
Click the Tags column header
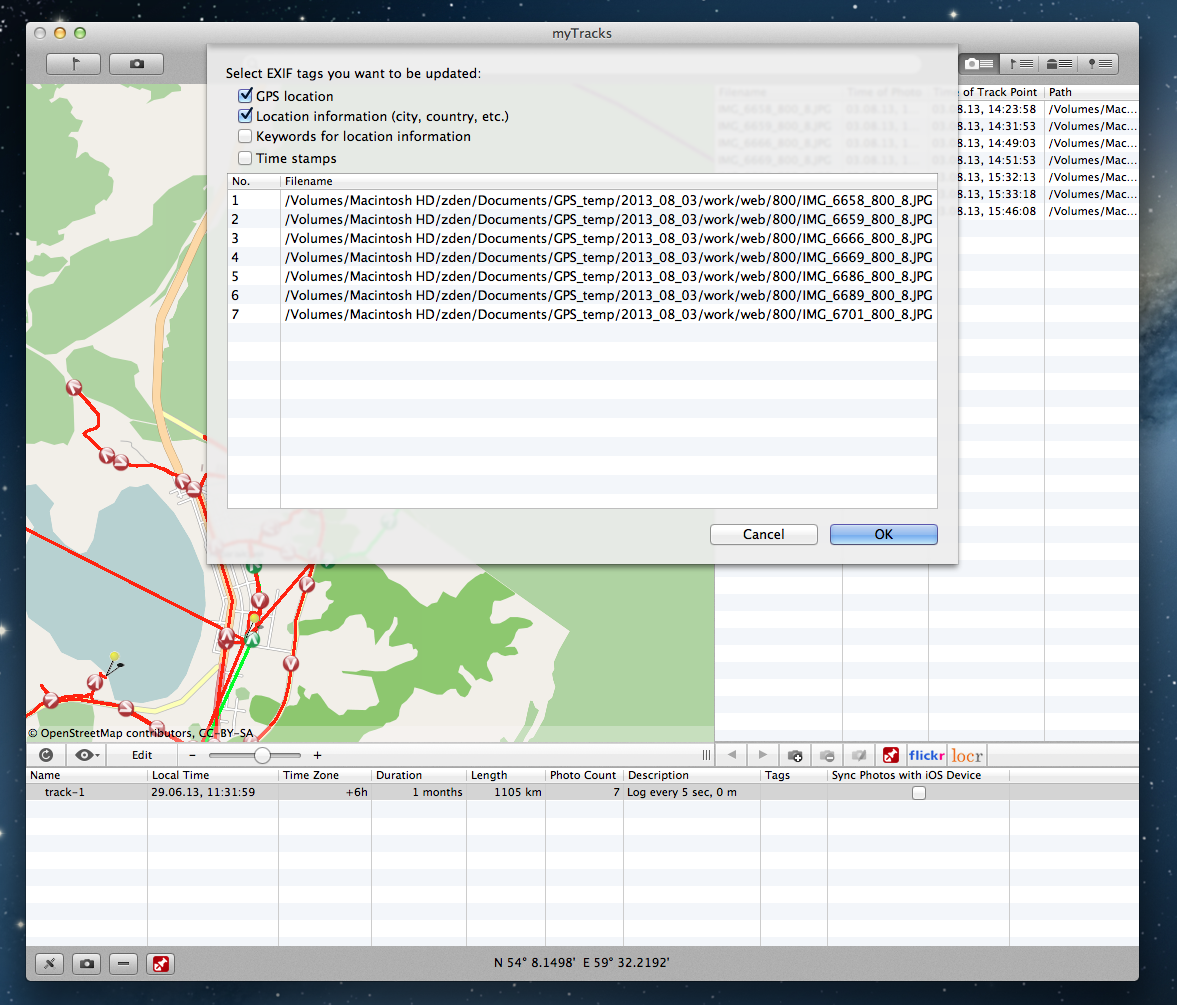click(x=793, y=775)
